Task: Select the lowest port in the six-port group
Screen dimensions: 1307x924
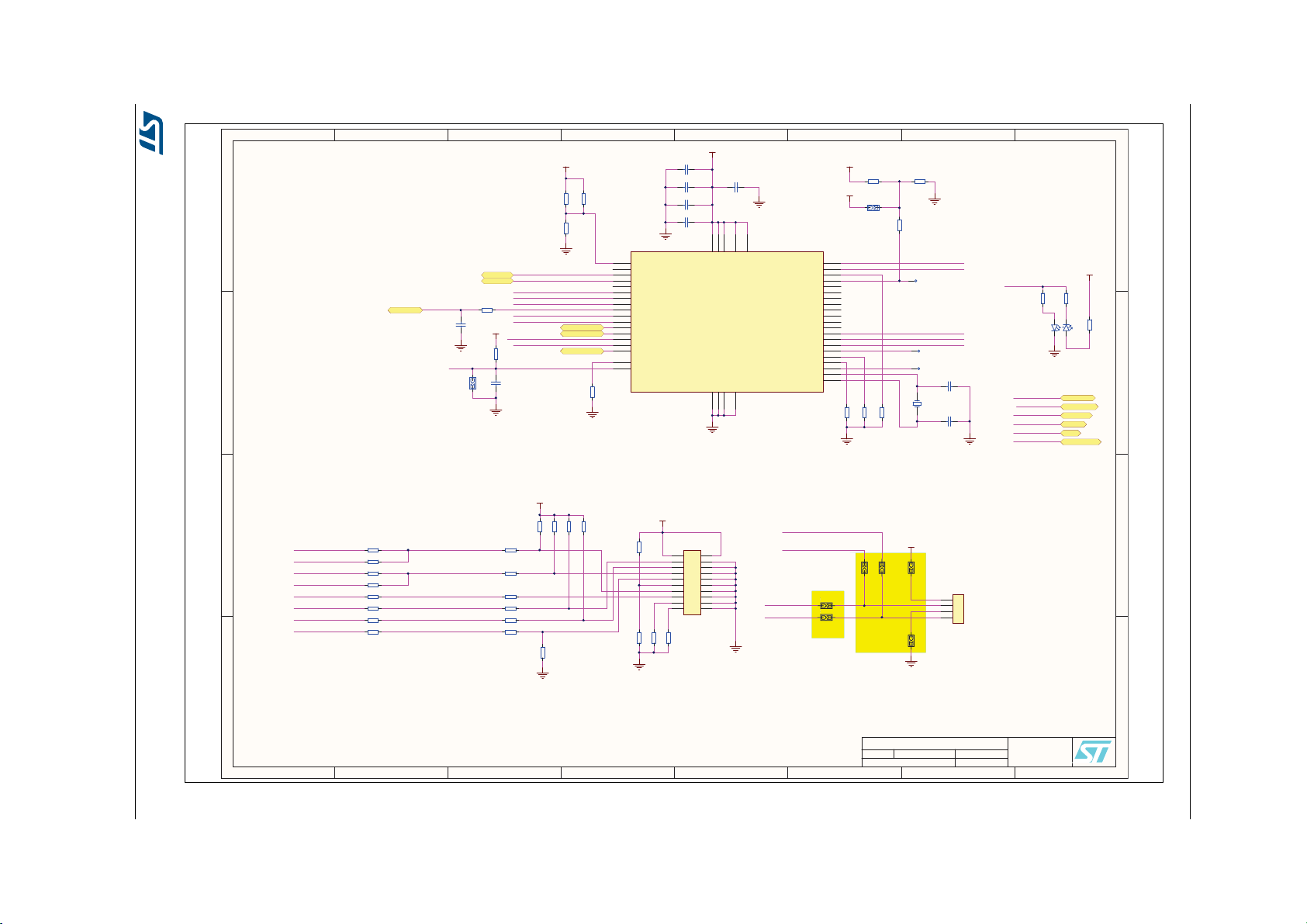Action: pyautogui.click(x=1081, y=441)
